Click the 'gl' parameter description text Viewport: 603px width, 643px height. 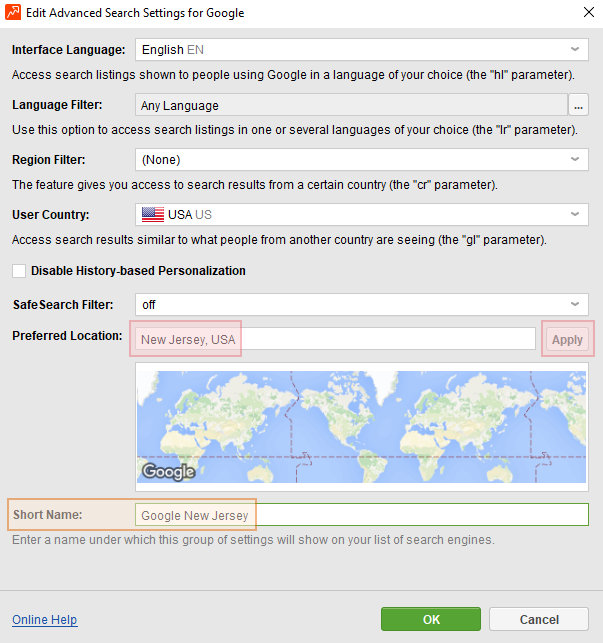coord(279,240)
